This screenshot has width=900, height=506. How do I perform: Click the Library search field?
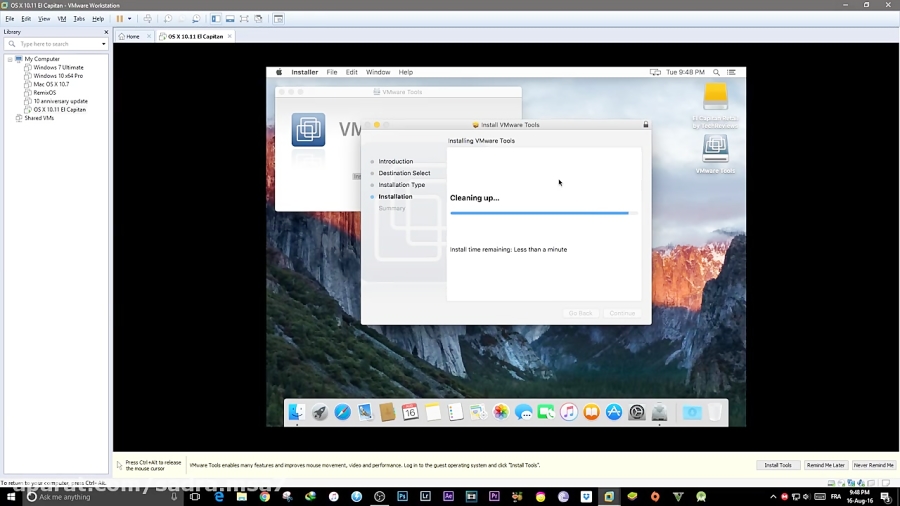pyautogui.click(x=56, y=44)
